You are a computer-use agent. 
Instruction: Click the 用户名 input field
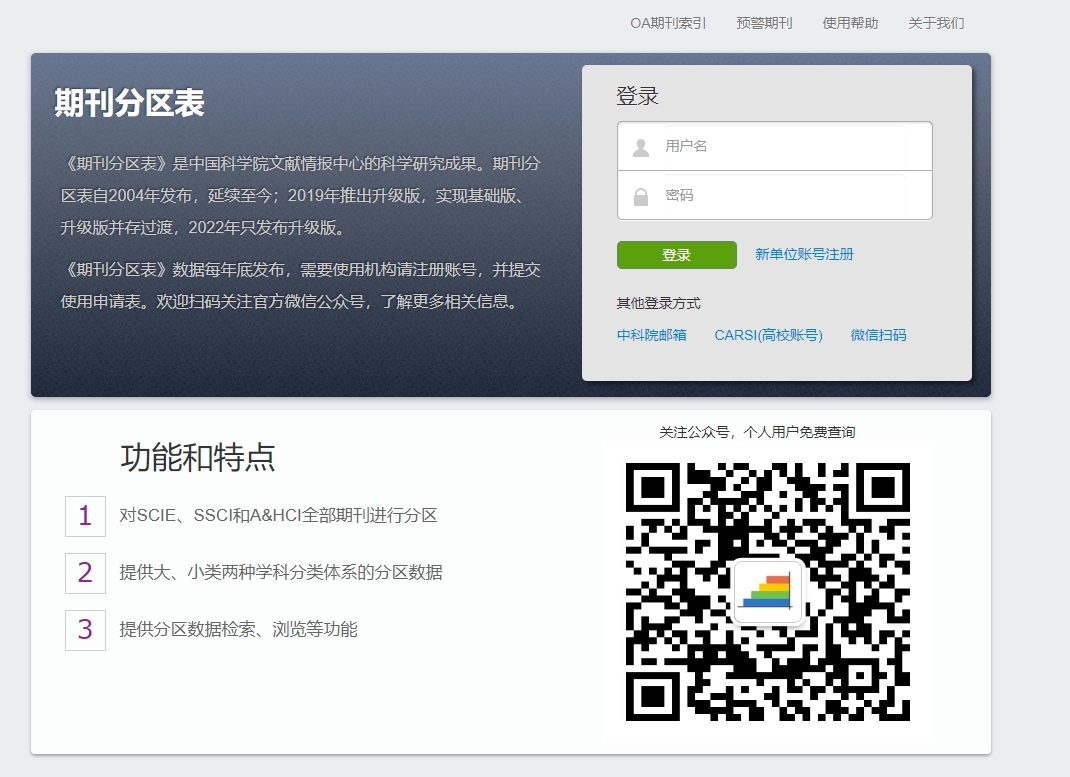pos(775,146)
